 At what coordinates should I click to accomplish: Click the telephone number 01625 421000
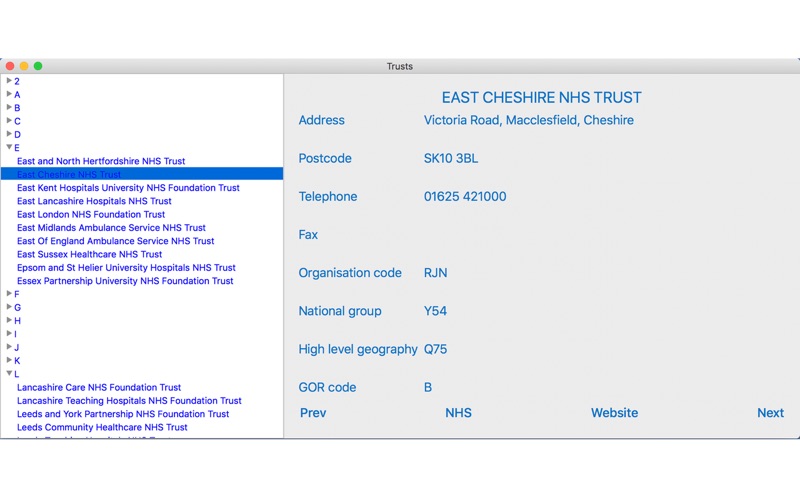tap(465, 196)
